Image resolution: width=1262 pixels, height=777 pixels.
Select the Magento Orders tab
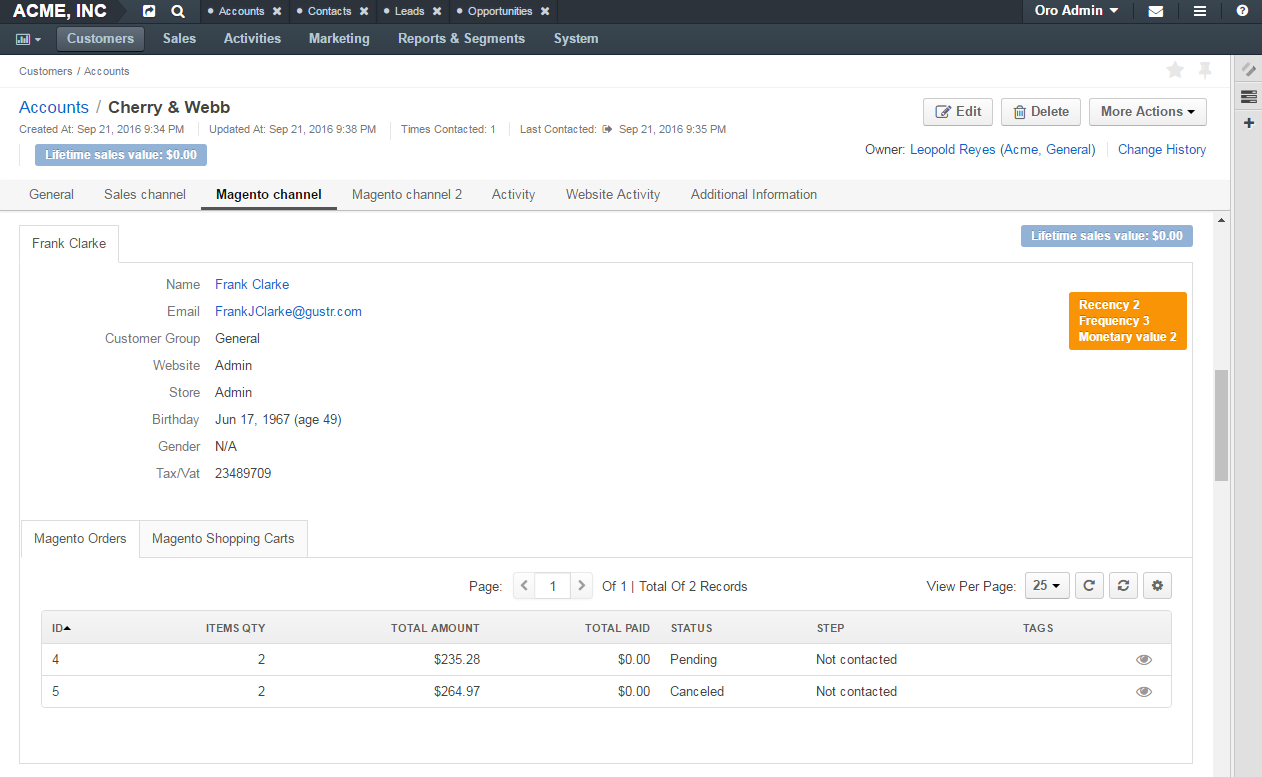click(80, 538)
